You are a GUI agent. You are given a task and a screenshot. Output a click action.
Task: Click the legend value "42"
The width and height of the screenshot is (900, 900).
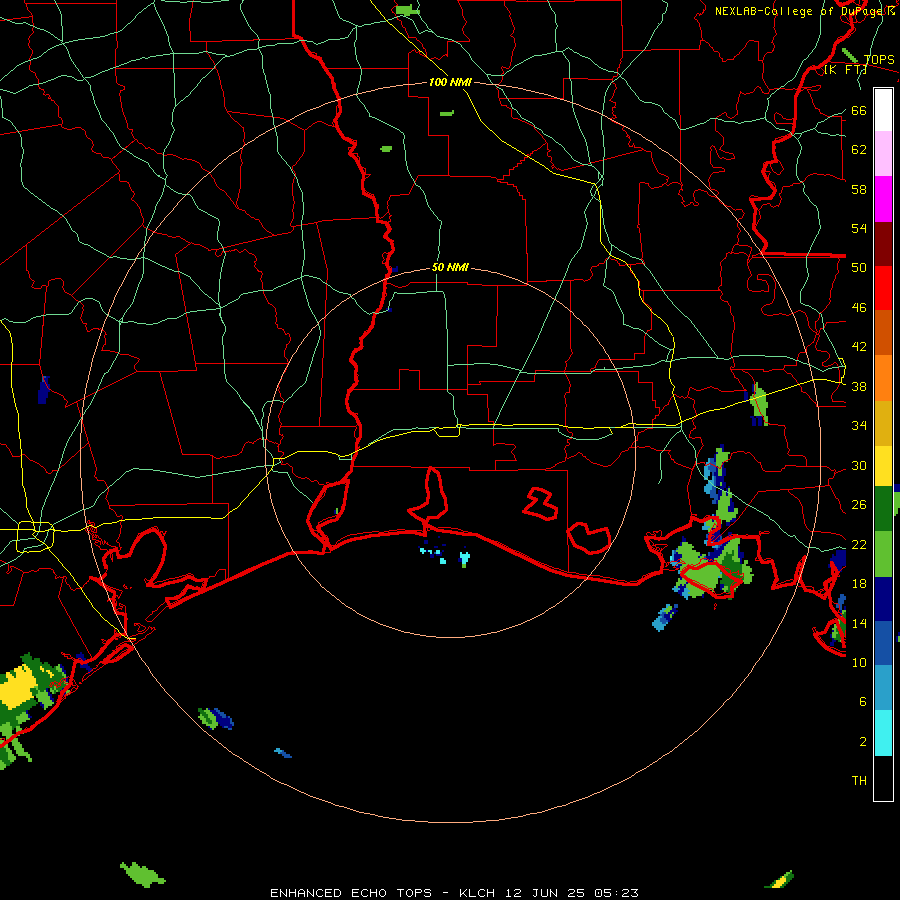tap(859, 347)
